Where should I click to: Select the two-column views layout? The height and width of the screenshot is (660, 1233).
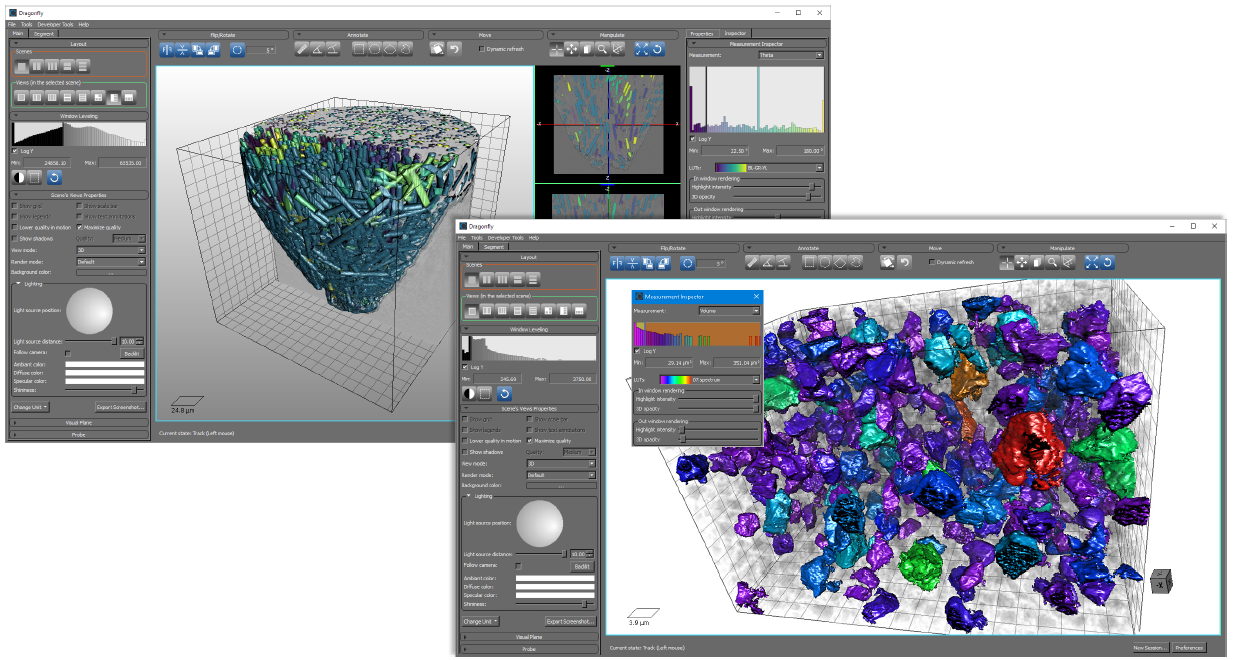pyautogui.click(x=488, y=310)
